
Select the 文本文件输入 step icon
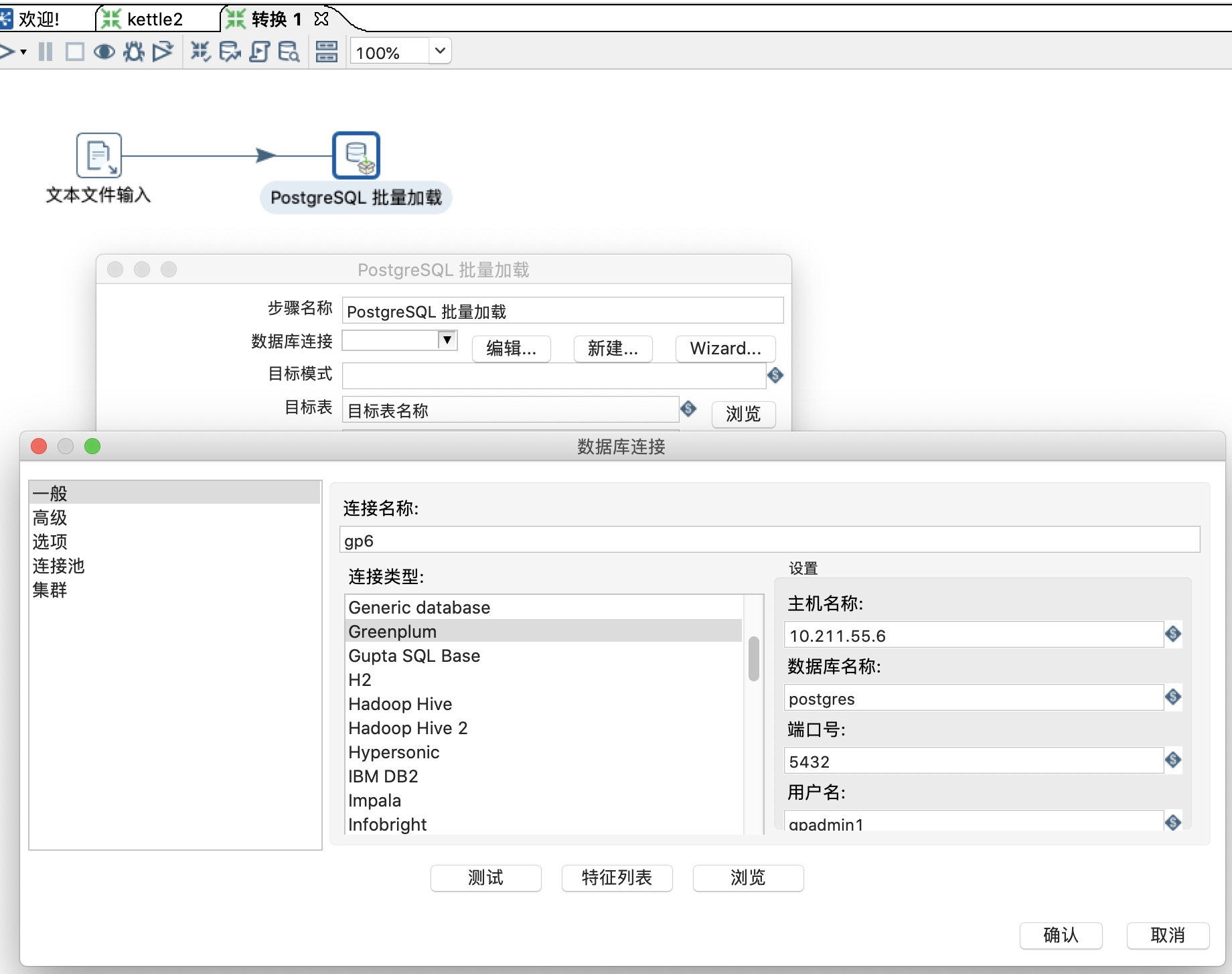point(98,155)
